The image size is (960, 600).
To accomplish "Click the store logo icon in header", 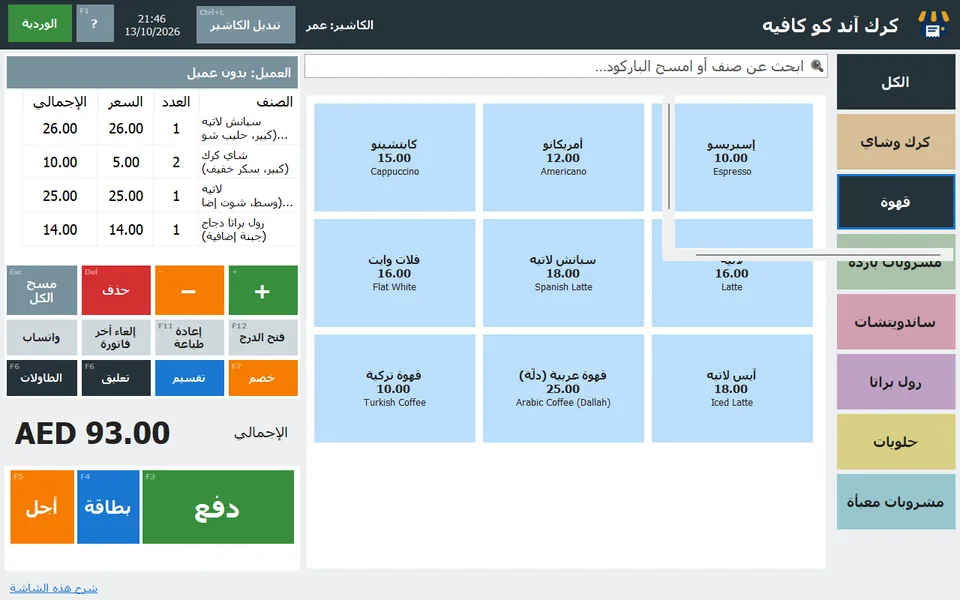I will coord(933,24).
